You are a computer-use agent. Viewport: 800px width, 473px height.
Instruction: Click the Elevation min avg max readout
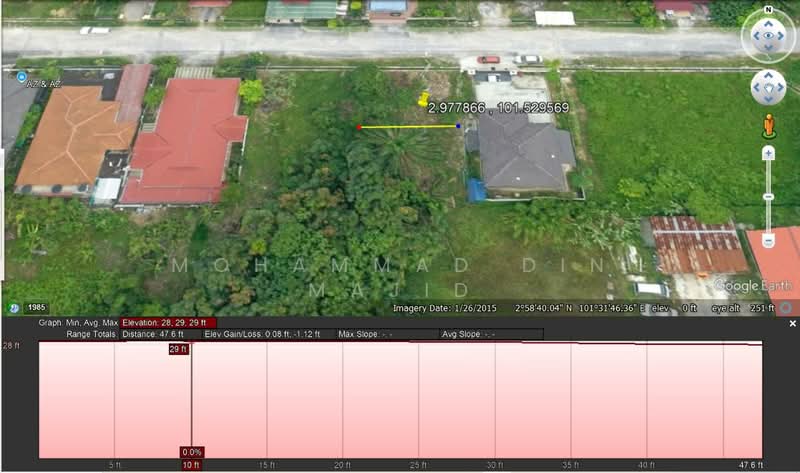(x=168, y=323)
